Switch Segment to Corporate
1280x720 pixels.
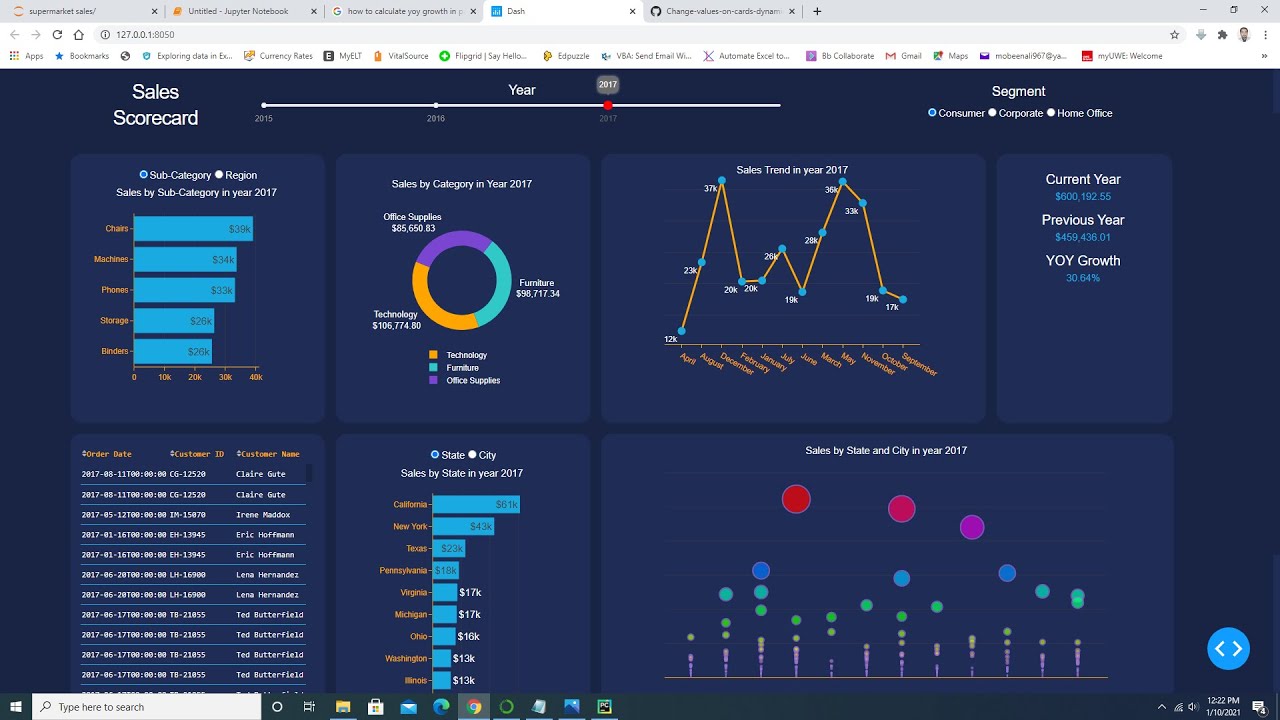click(991, 113)
